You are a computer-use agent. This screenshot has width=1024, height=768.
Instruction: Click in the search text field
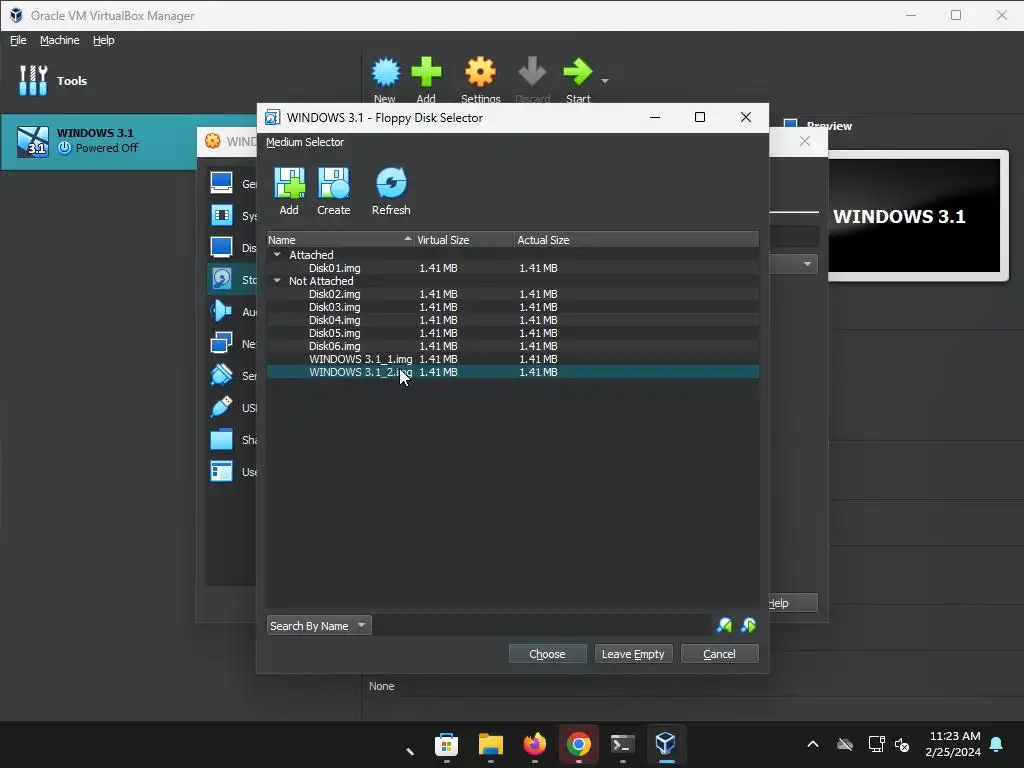click(542, 626)
